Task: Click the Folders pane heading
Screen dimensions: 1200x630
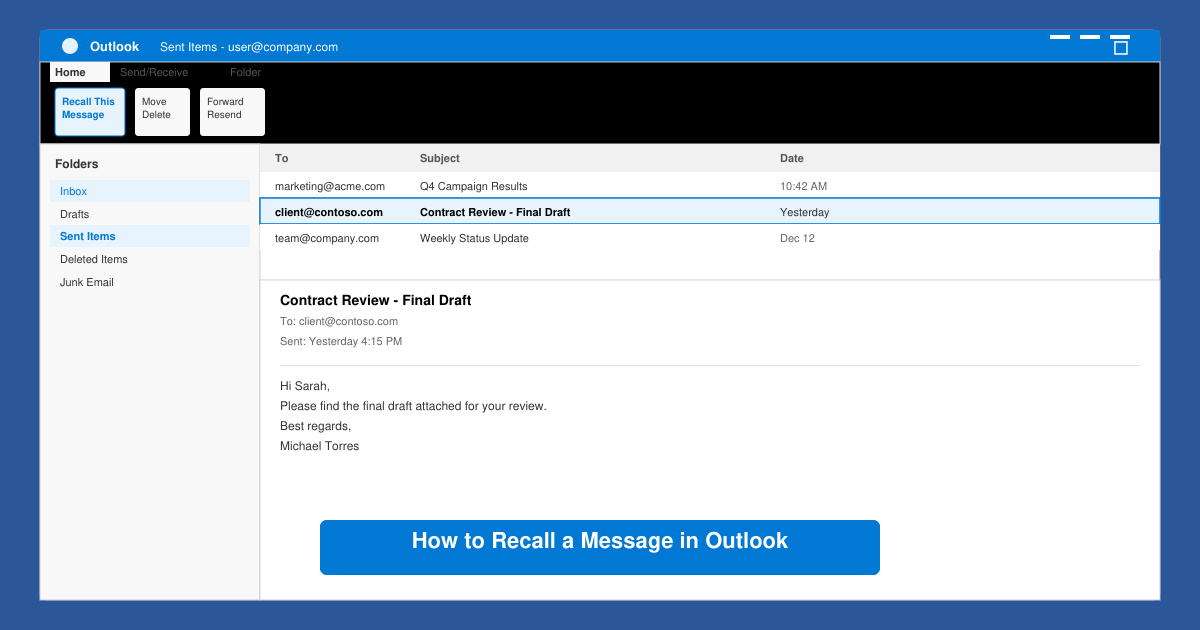Action: tap(77, 164)
